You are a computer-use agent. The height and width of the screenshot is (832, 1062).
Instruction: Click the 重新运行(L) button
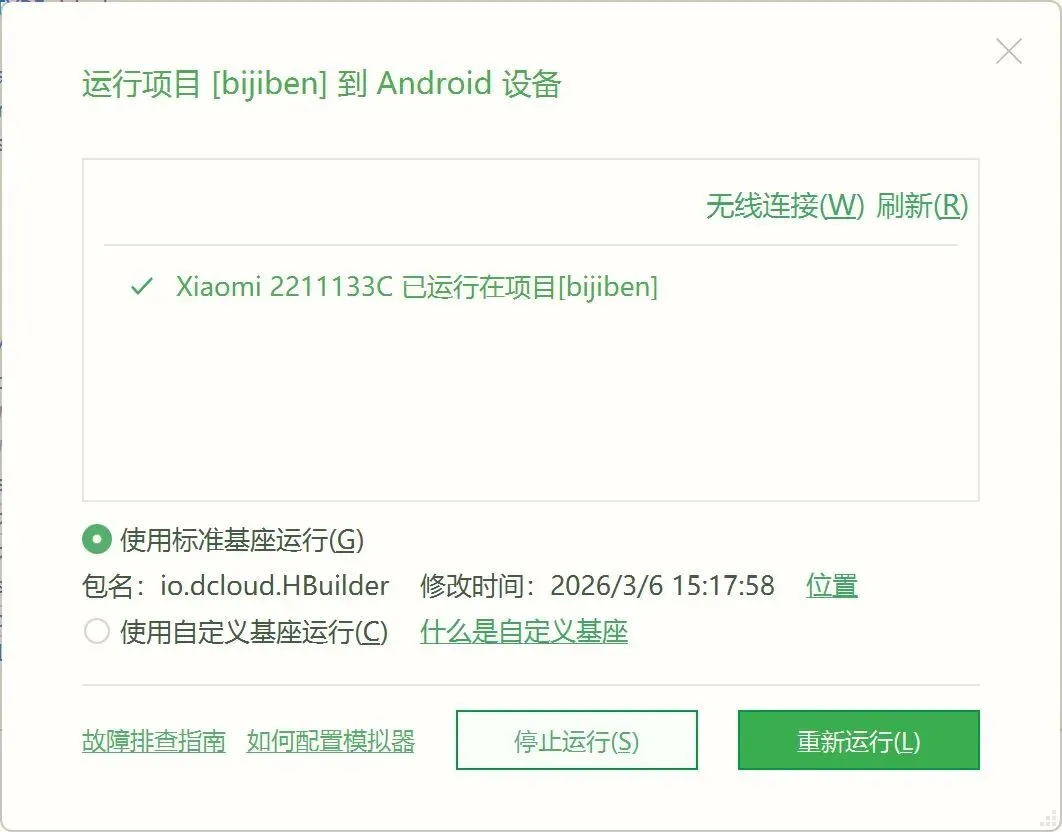pyautogui.click(x=858, y=740)
